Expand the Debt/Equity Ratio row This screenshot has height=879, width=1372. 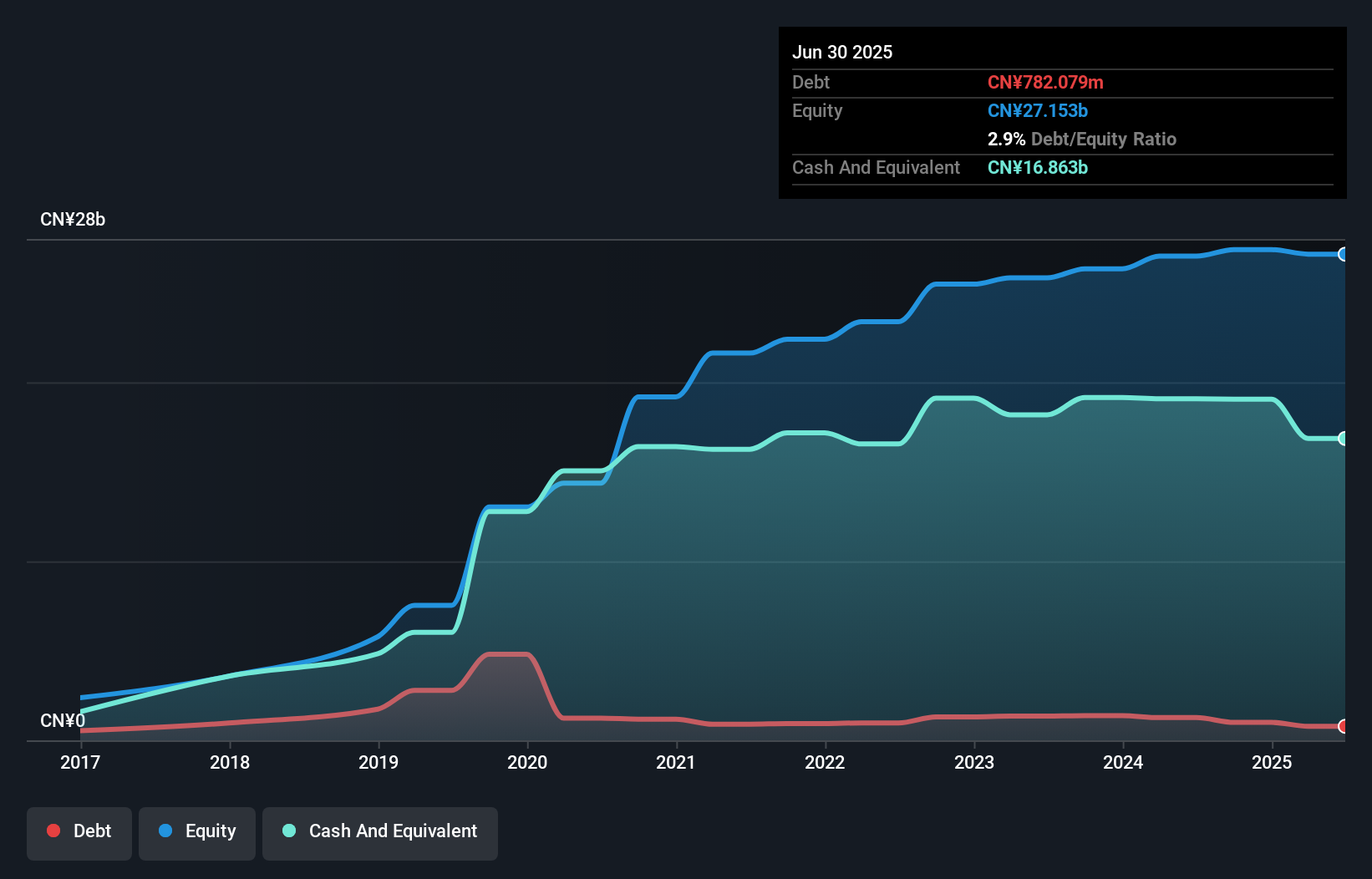click(x=1083, y=139)
